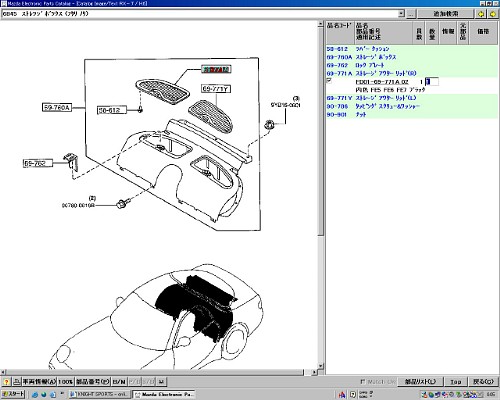
Task: Open the スタート start menu
Action: point(13,394)
